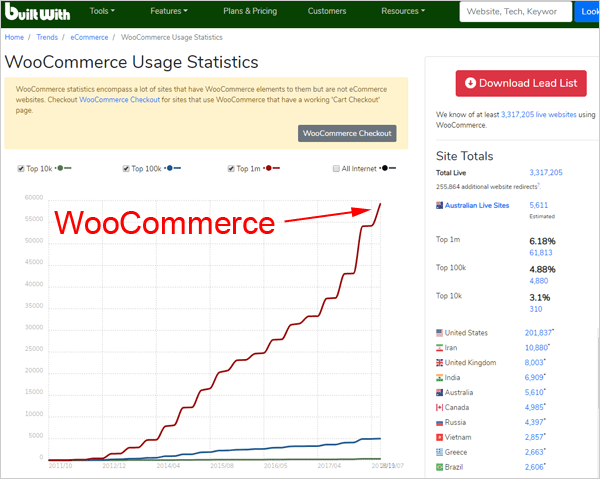This screenshot has width=600, height=479.
Task: Open Vietnam count 2,857
Action: coord(534,437)
